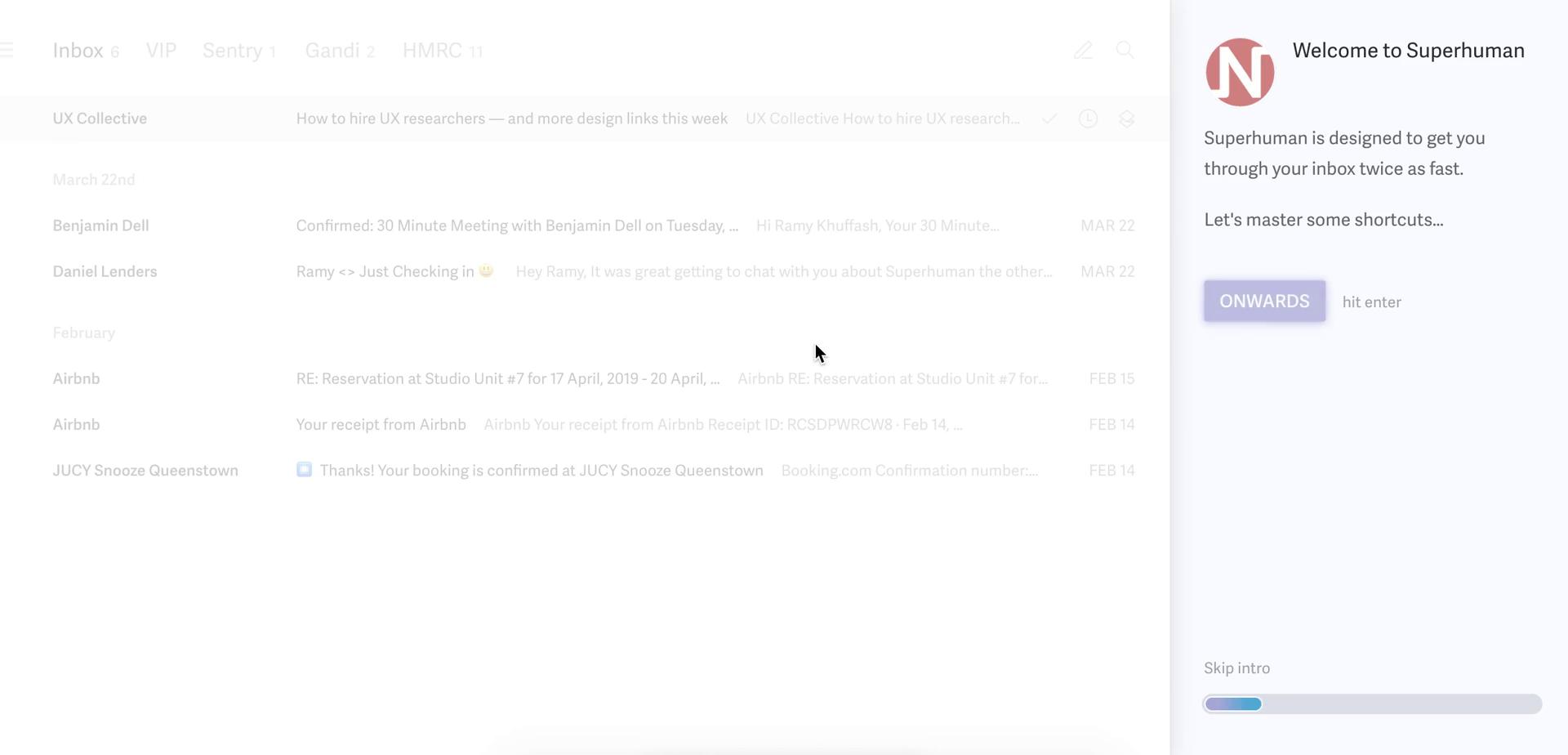The height and width of the screenshot is (755, 1568).
Task: Click the compose pencil icon
Action: pyautogui.click(x=1083, y=51)
